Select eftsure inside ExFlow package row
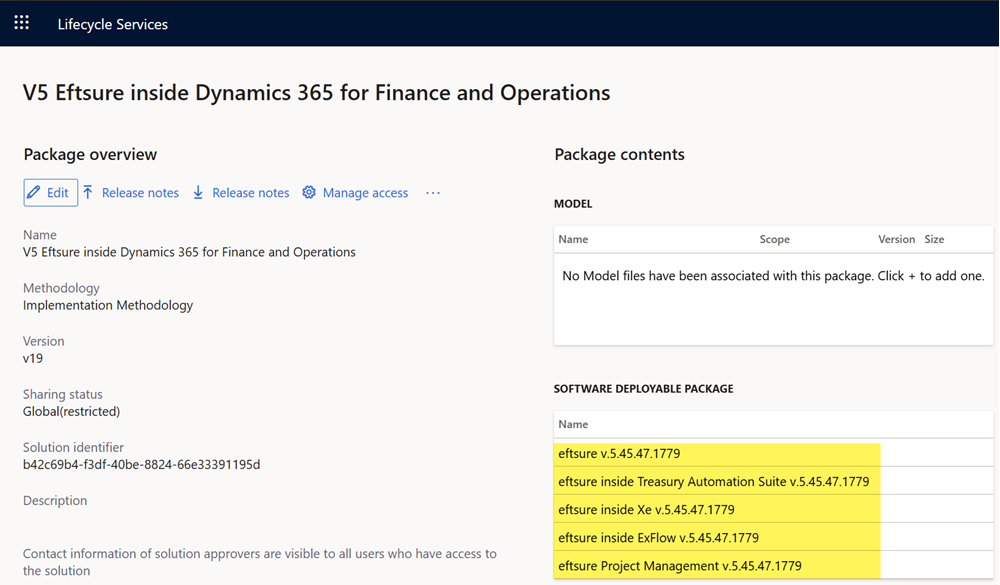 coord(774,538)
